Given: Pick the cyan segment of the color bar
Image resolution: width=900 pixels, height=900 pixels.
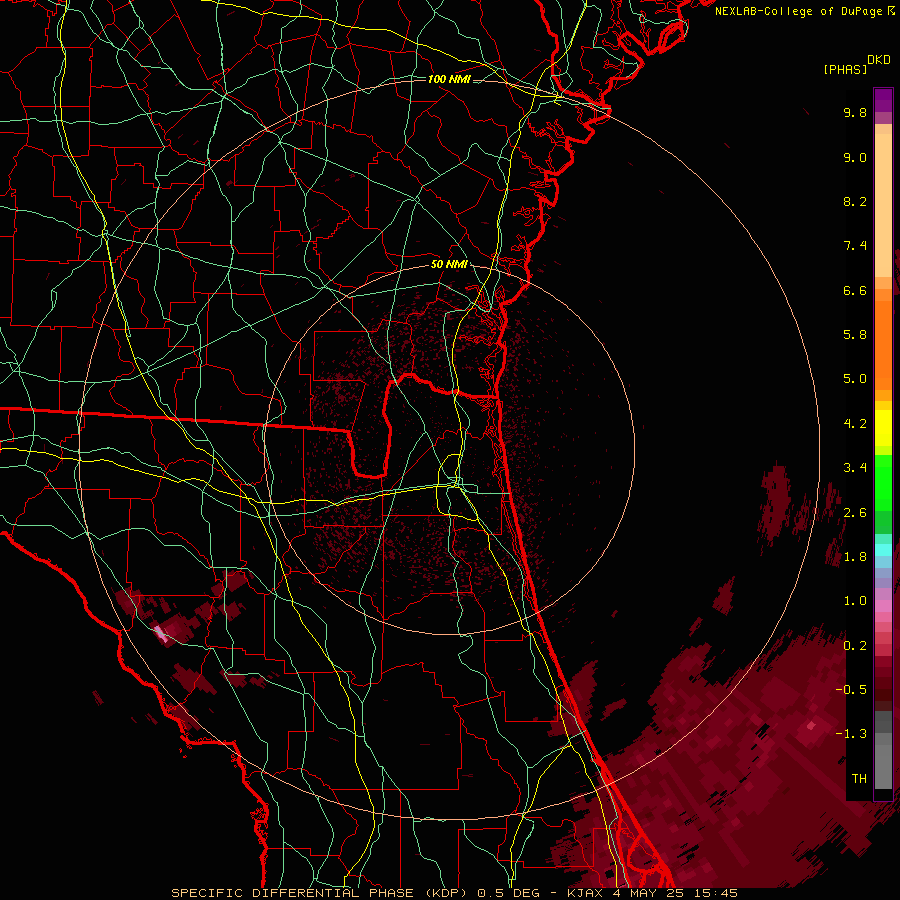Looking at the screenshot, I should pyautogui.click(x=883, y=550).
